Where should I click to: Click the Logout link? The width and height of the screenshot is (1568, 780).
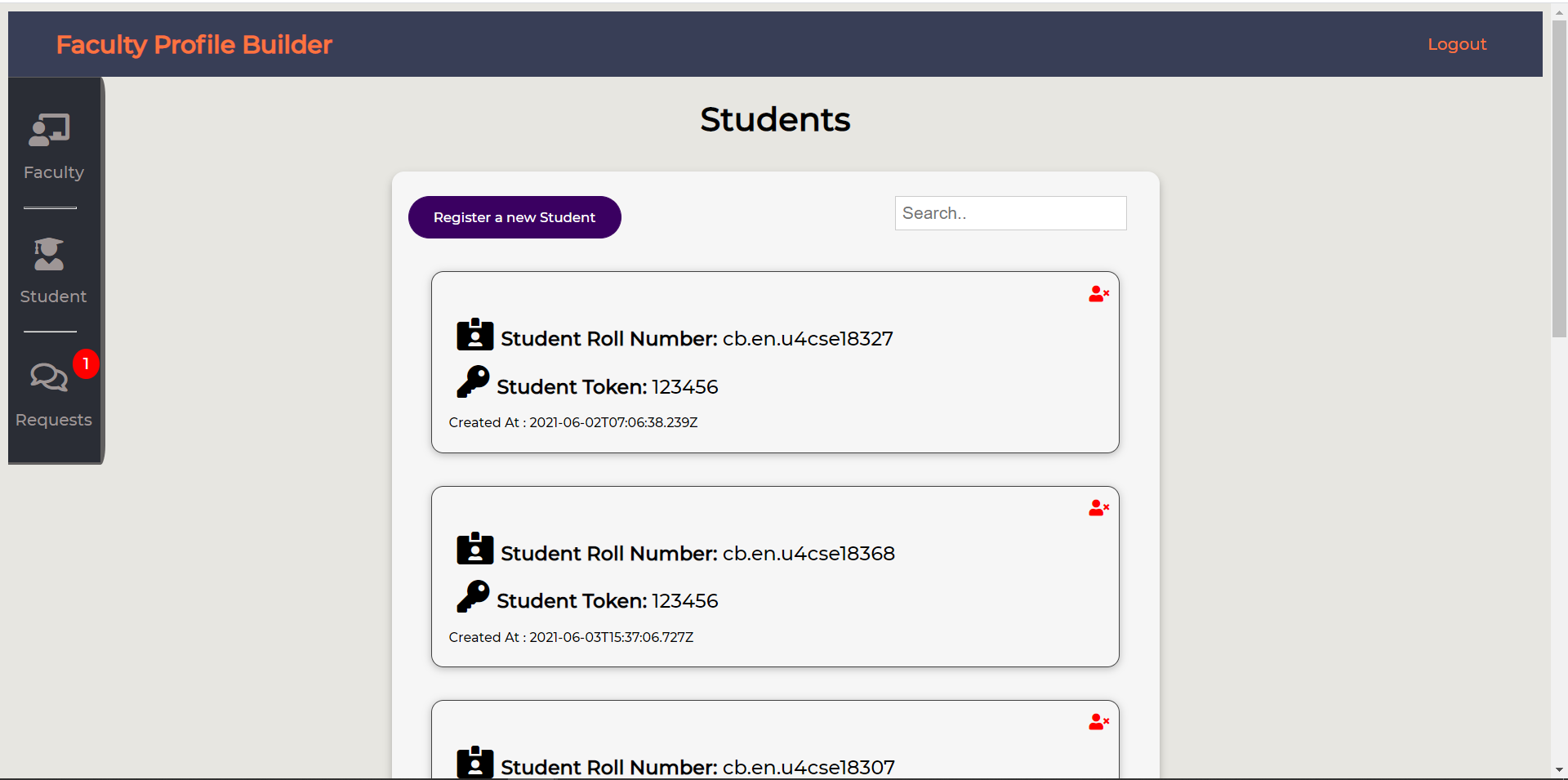[x=1457, y=44]
